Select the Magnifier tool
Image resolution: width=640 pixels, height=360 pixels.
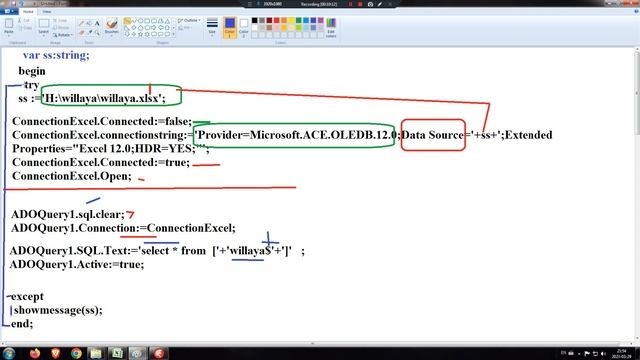[97, 32]
